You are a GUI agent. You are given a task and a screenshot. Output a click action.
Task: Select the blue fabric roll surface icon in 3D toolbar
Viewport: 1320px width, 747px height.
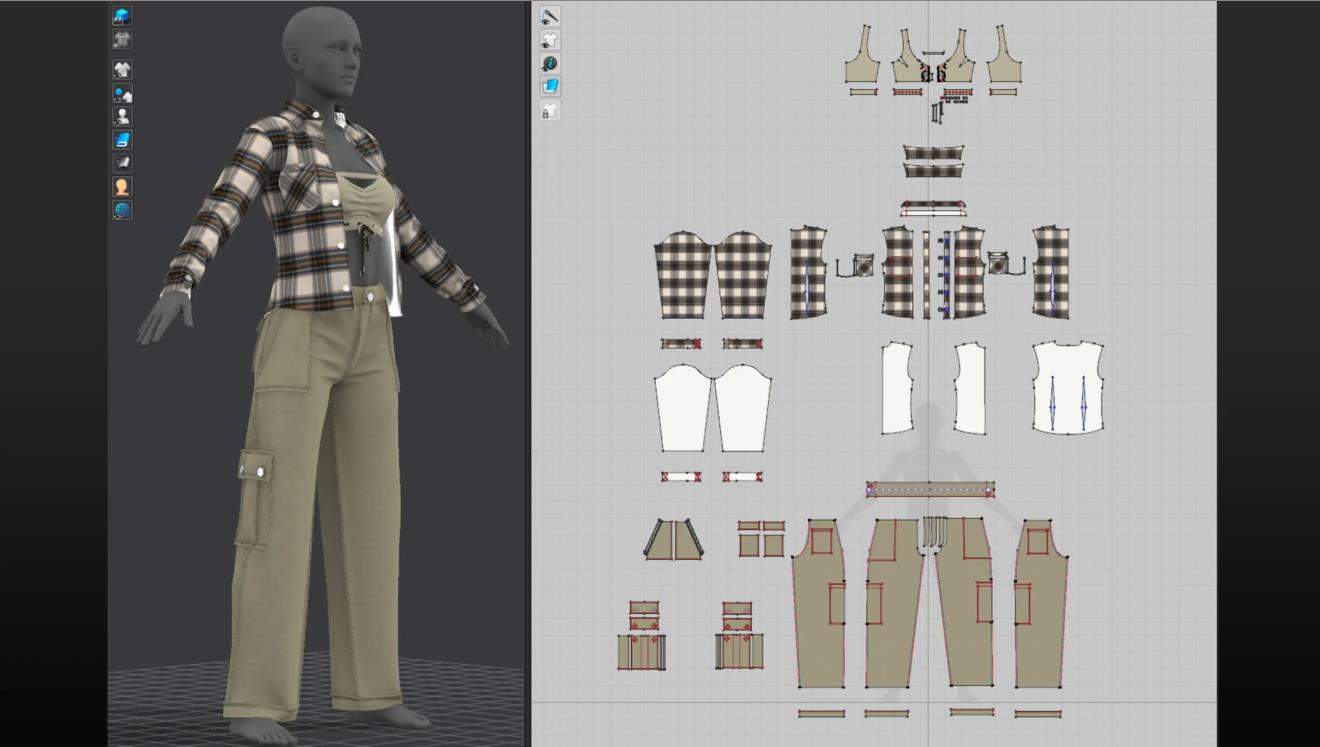click(x=122, y=140)
